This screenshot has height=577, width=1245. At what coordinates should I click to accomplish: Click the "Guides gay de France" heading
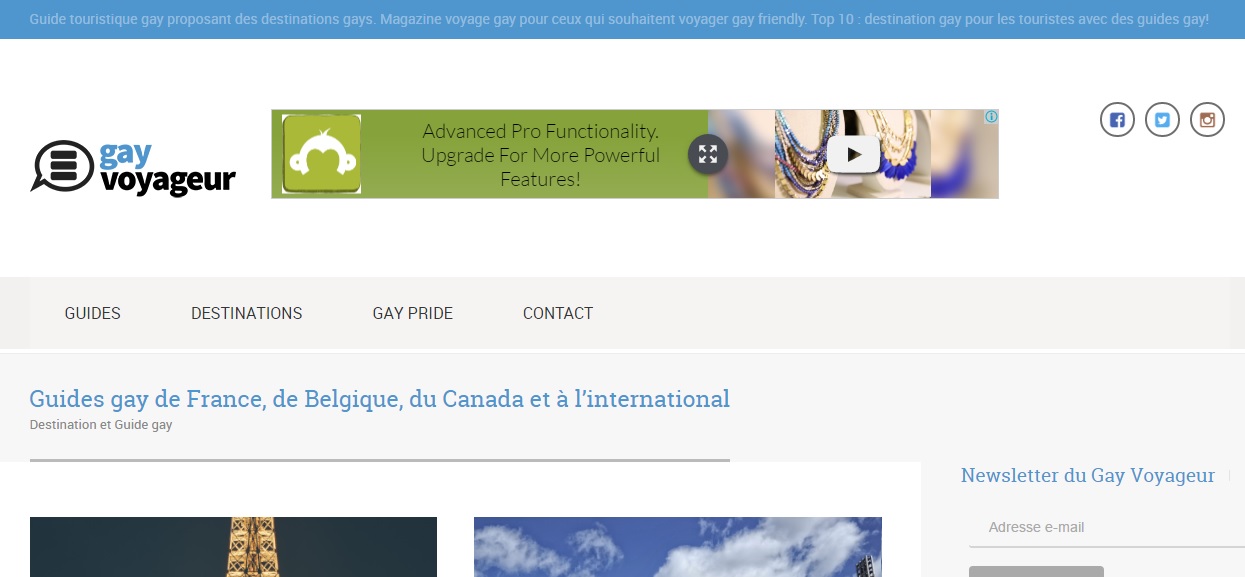[x=380, y=399]
